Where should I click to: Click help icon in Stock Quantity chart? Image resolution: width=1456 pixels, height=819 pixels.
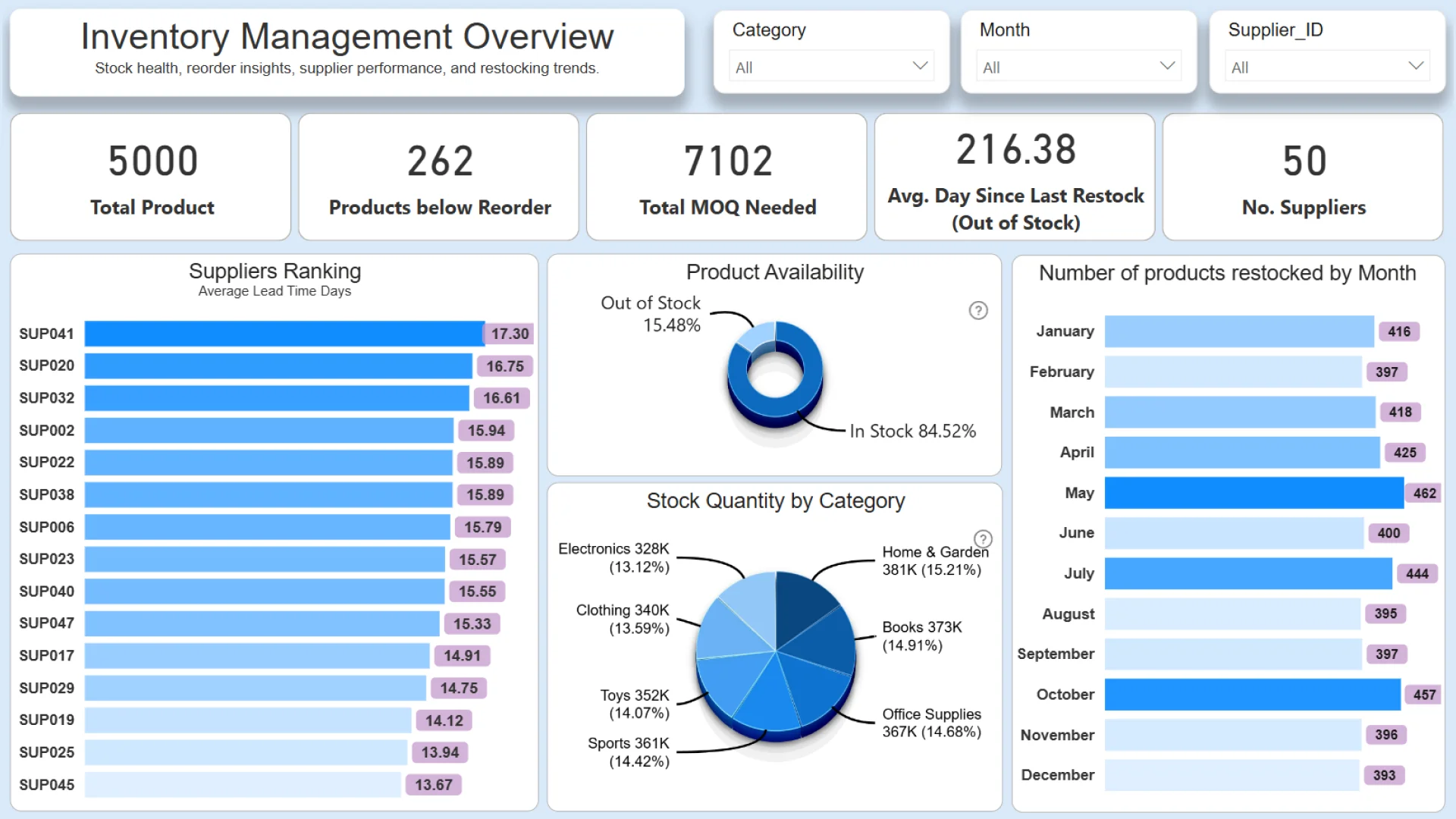point(983,539)
